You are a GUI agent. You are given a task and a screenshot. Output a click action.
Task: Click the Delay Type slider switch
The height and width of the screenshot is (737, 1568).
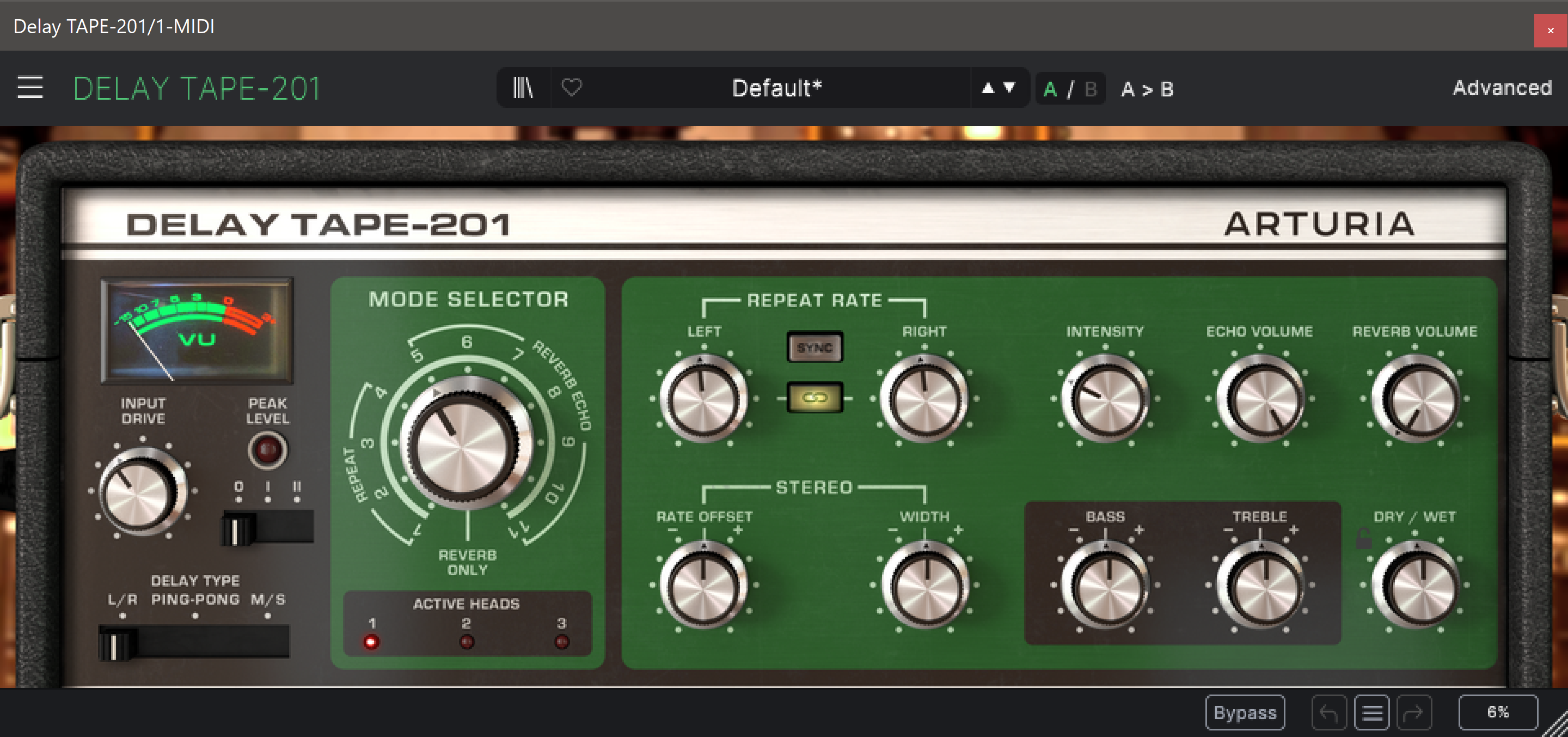click(194, 643)
